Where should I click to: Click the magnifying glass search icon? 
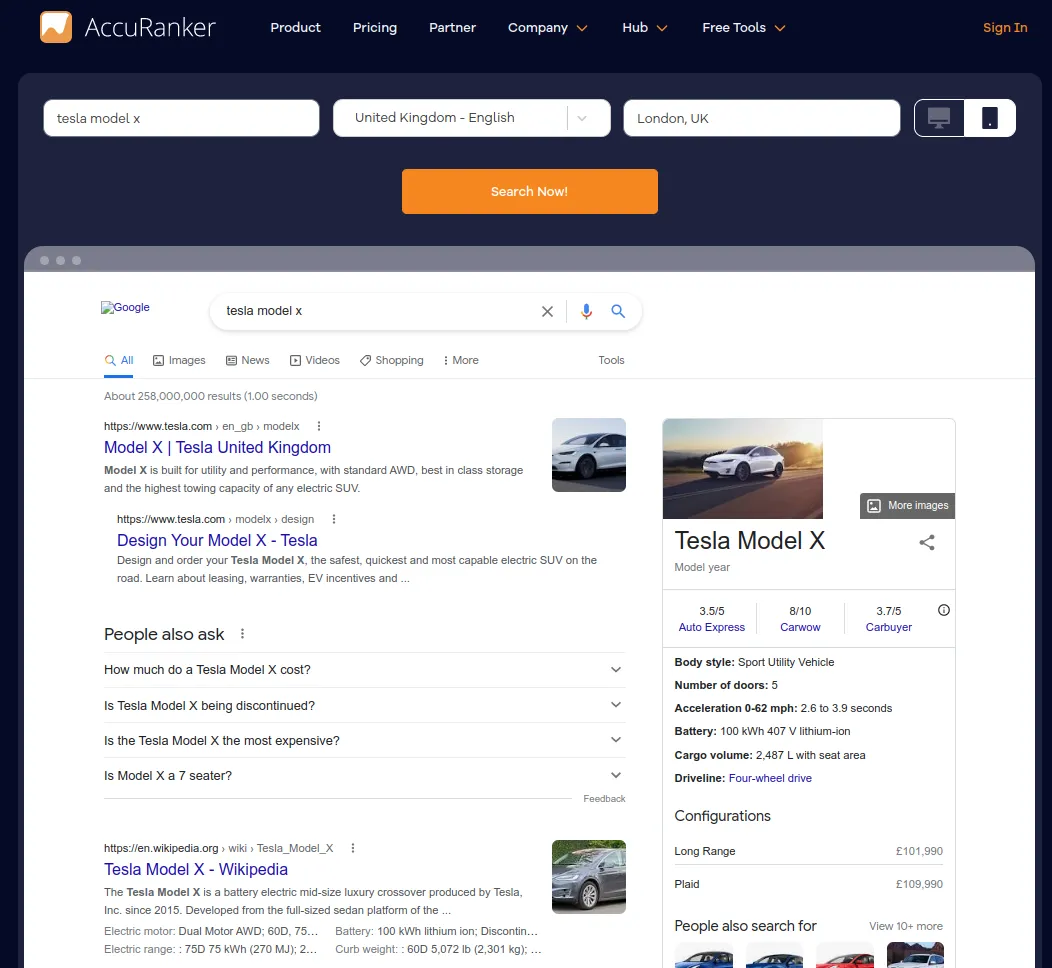pyautogui.click(x=618, y=311)
